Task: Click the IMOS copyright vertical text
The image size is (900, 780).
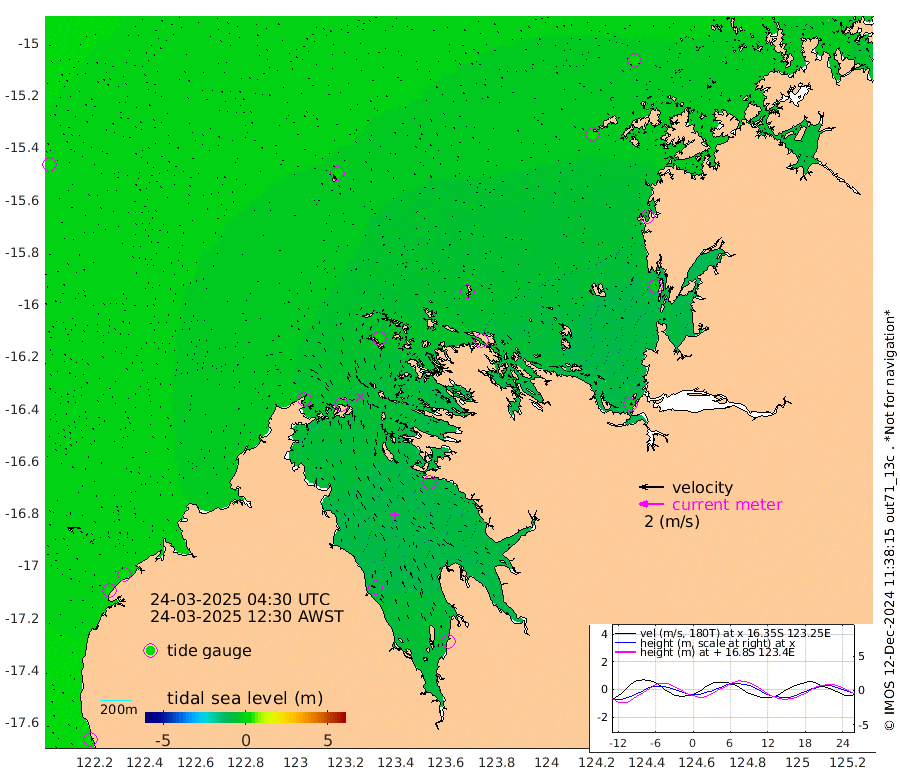Action: click(889, 519)
